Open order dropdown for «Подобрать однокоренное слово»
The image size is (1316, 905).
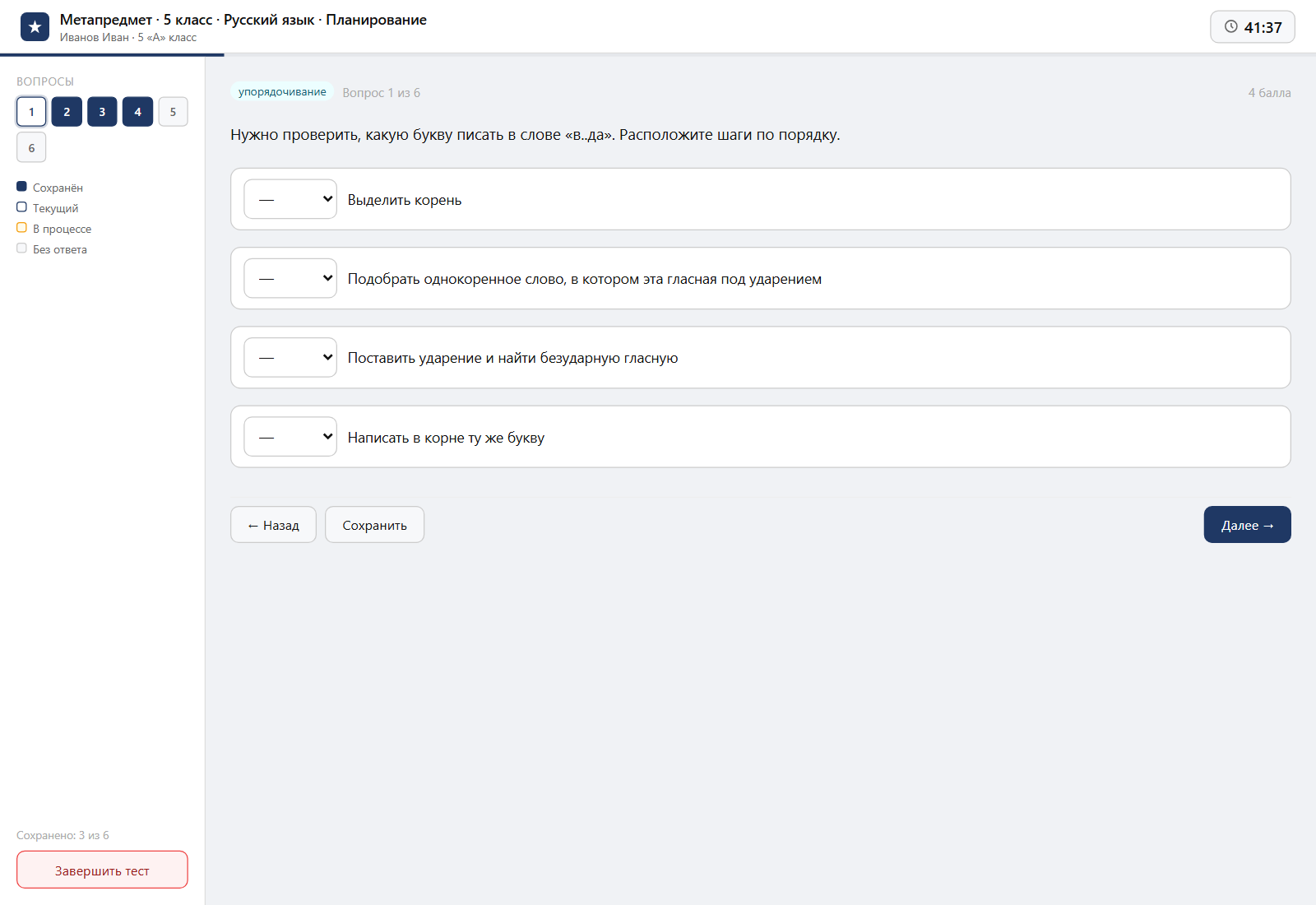290,278
